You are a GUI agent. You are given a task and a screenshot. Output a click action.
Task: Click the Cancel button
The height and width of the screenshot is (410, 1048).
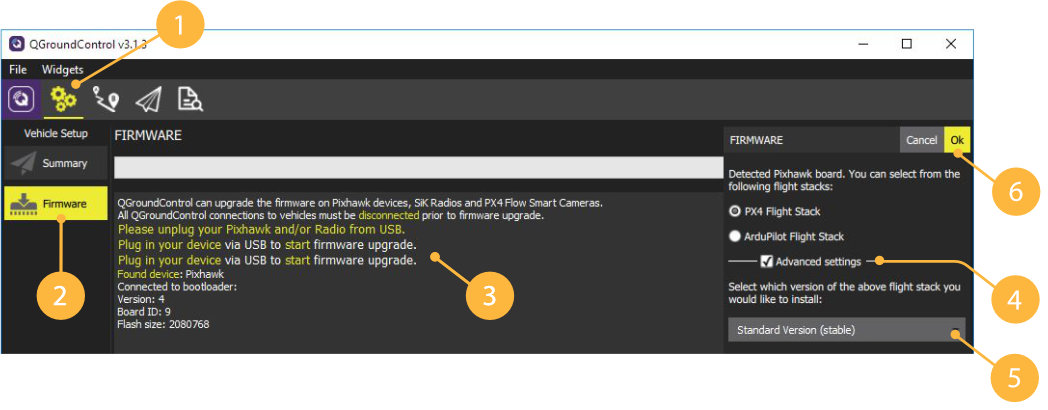(x=922, y=140)
